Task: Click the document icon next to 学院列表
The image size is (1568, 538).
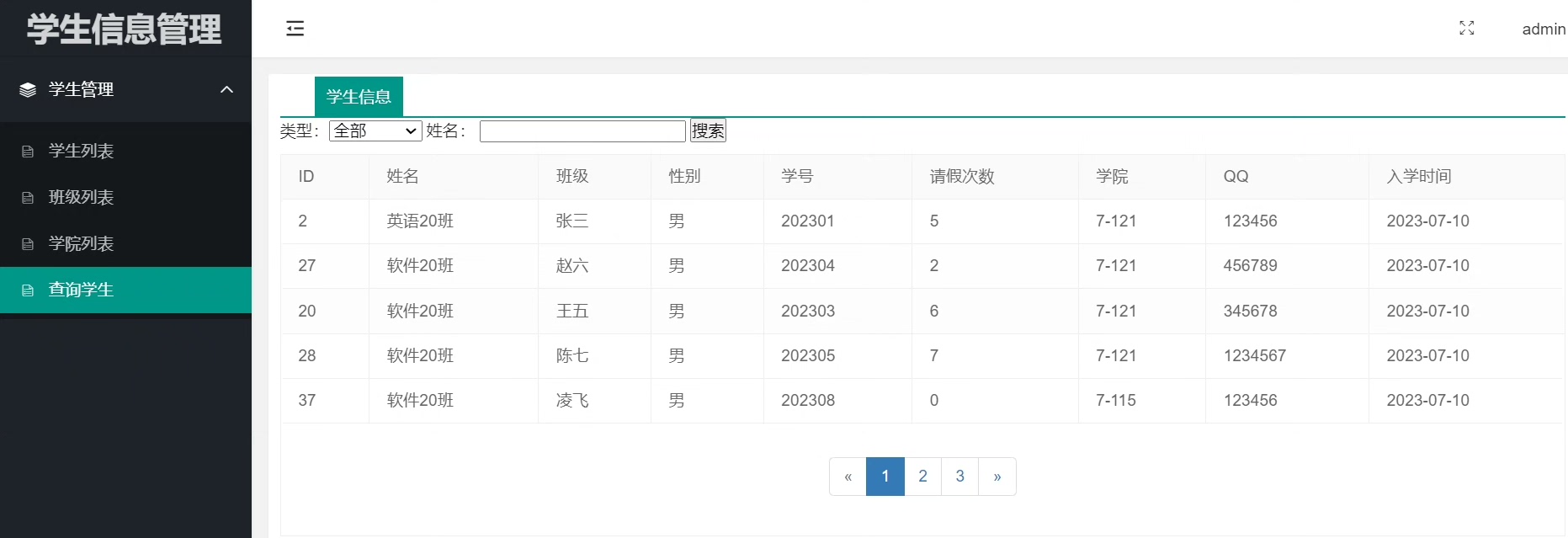Action: (x=28, y=244)
